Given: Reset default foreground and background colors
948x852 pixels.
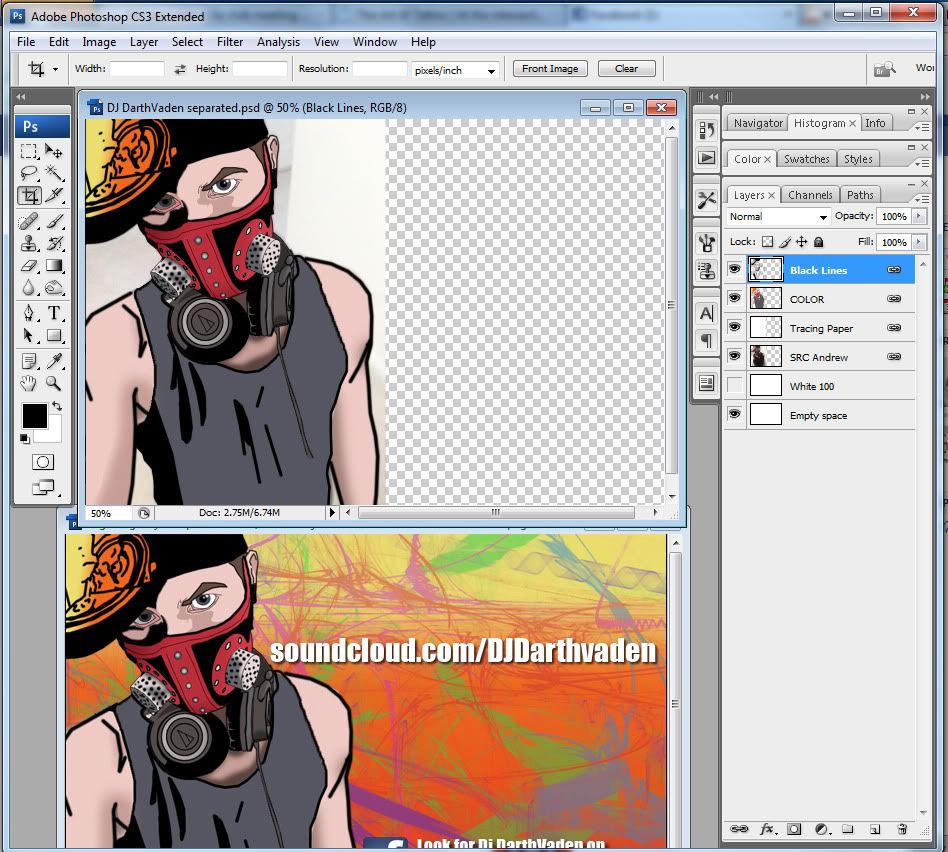Looking at the screenshot, I should 24,438.
